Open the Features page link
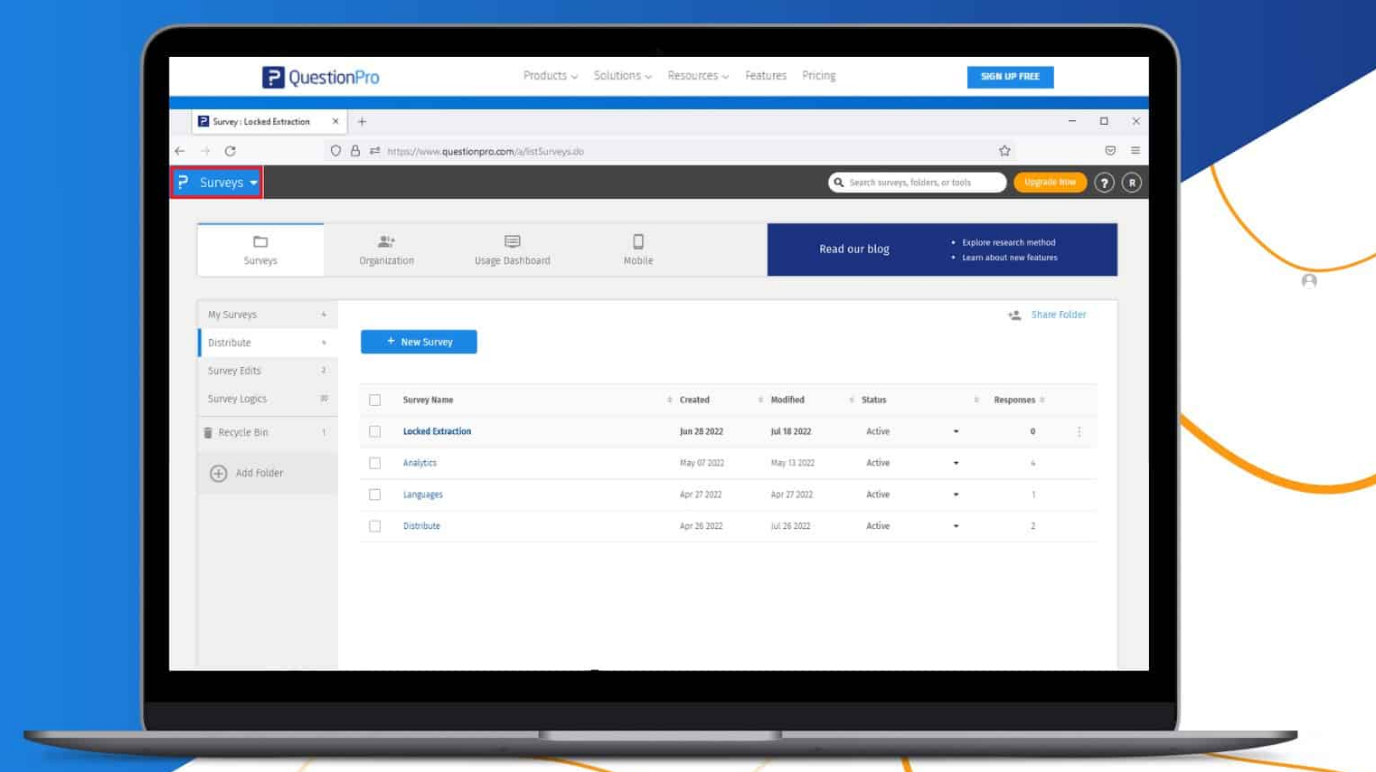1376x772 pixels. (766, 76)
